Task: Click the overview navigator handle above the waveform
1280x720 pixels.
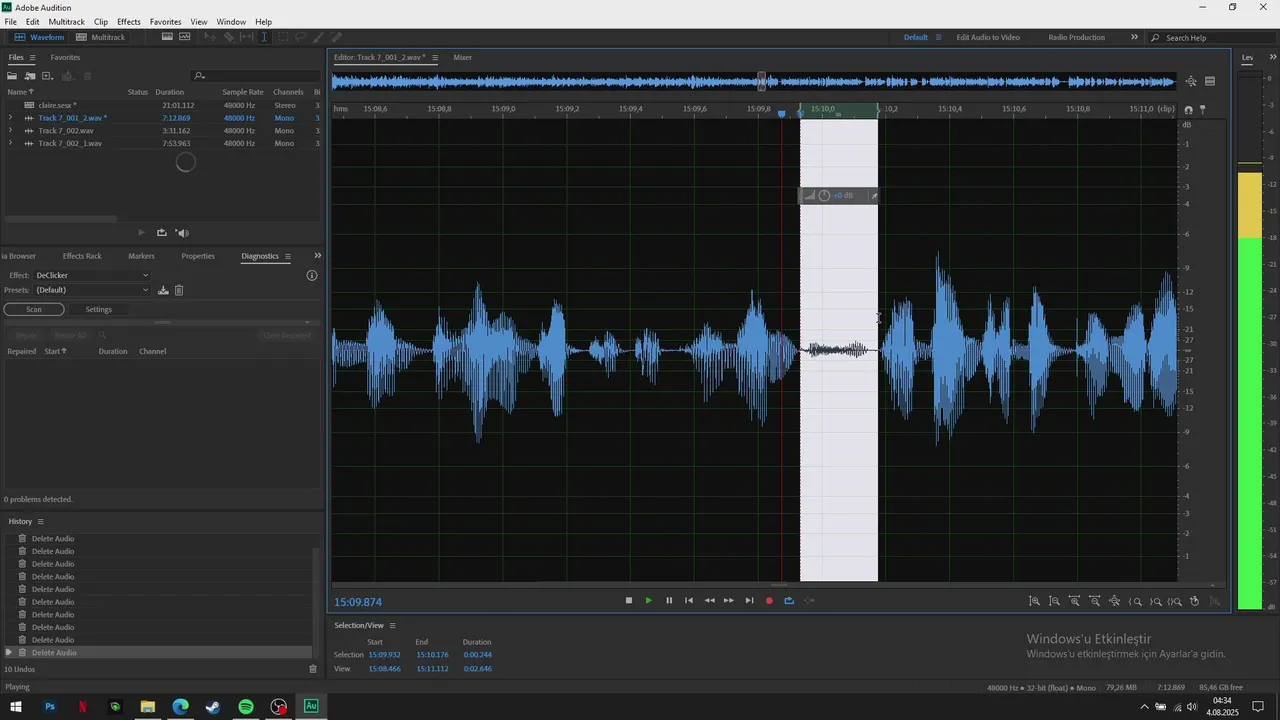Action: pyautogui.click(x=762, y=81)
